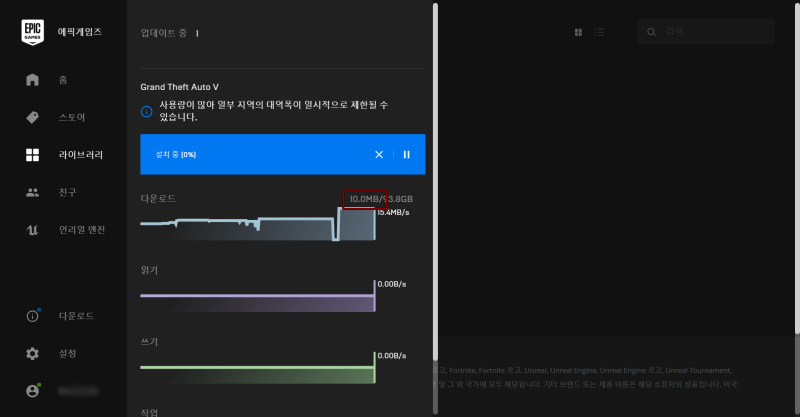Click the 쓰기 section label
Image resolution: width=800 pixels, height=417 pixels.
[x=149, y=342]
